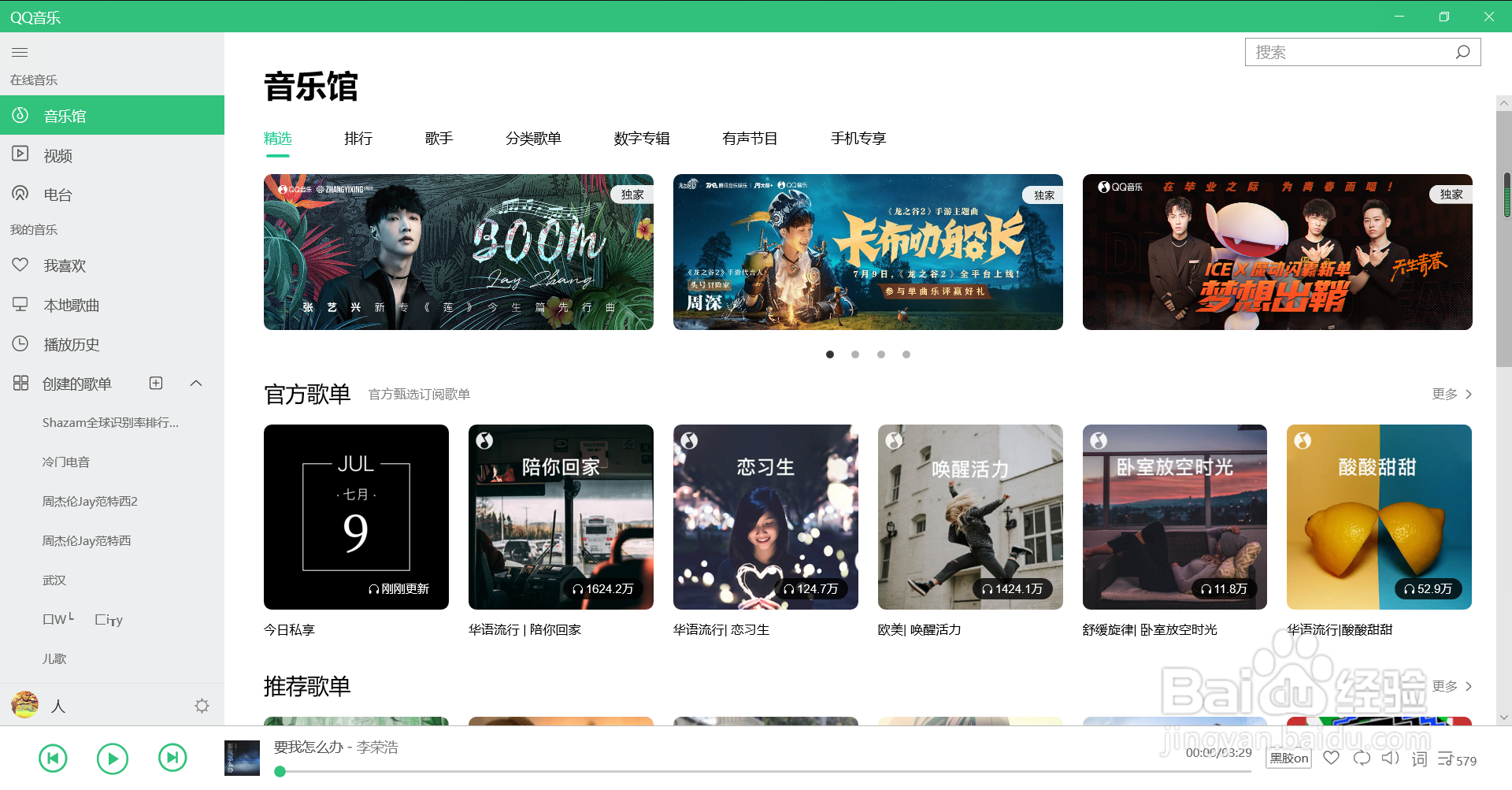Open the play queue showing 579 songs
The image size is (1512, 790).
[x=1447, y=758]
